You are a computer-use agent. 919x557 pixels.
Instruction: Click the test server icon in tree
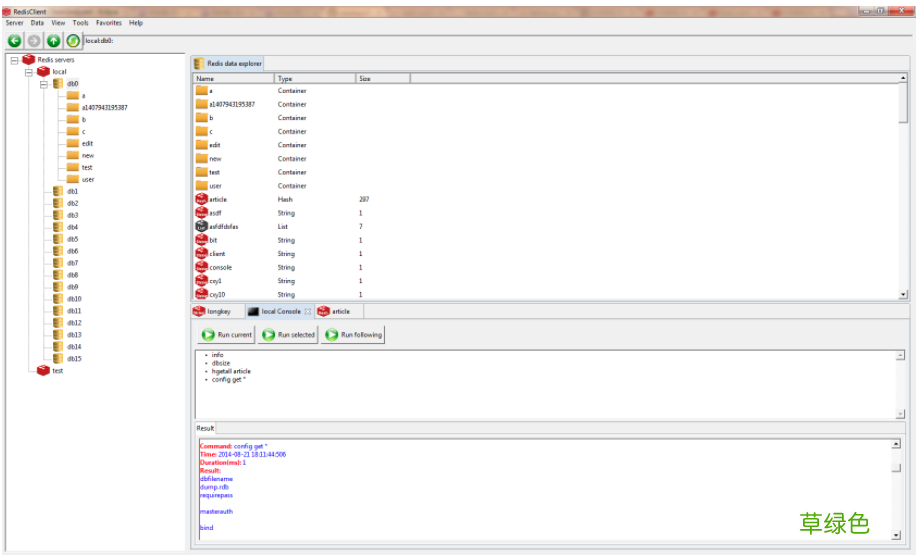(x=43, y=371)
